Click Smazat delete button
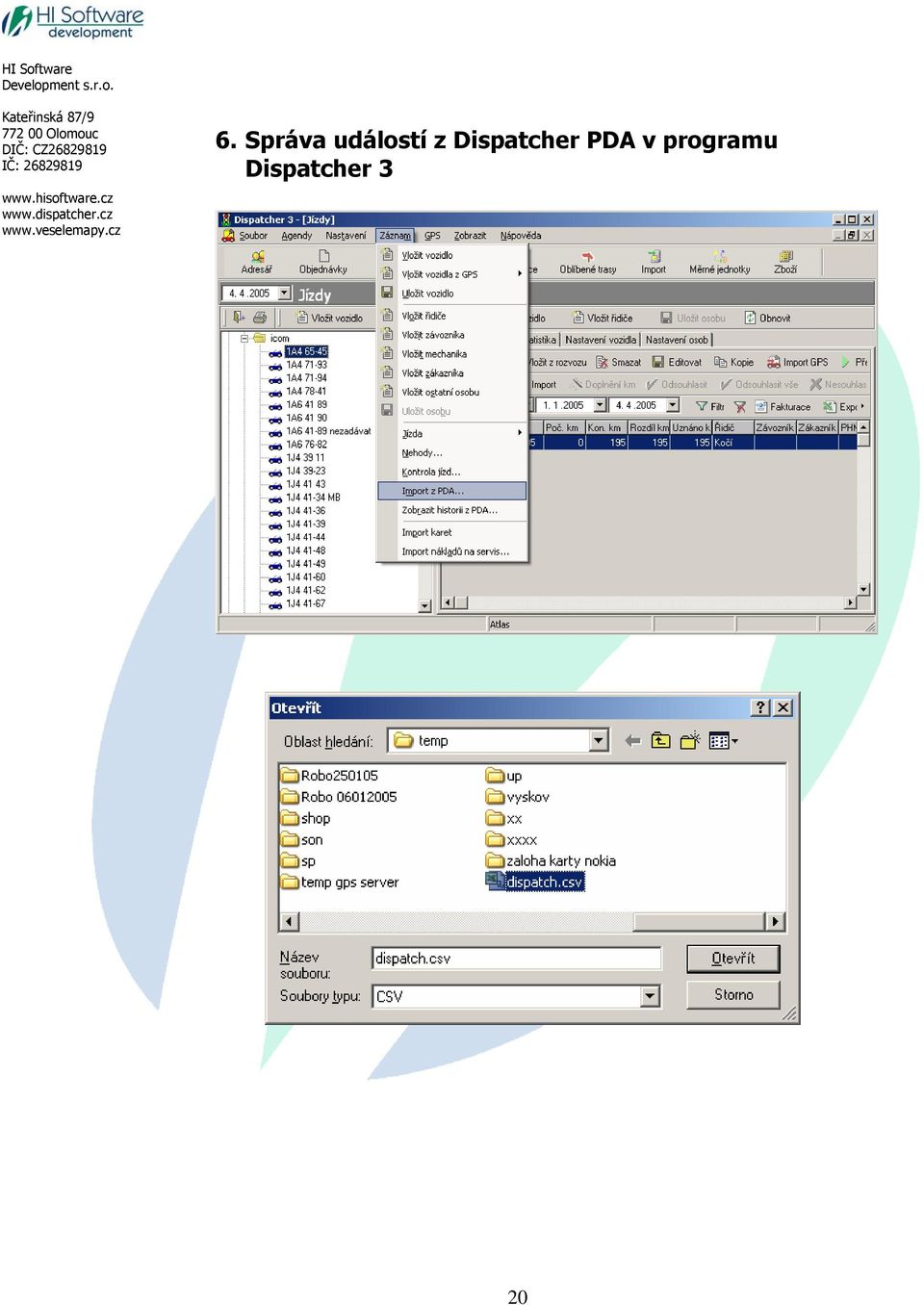The height and width of the screenshot is (1305, 924). pyautogui.click(x=618, y=362)
